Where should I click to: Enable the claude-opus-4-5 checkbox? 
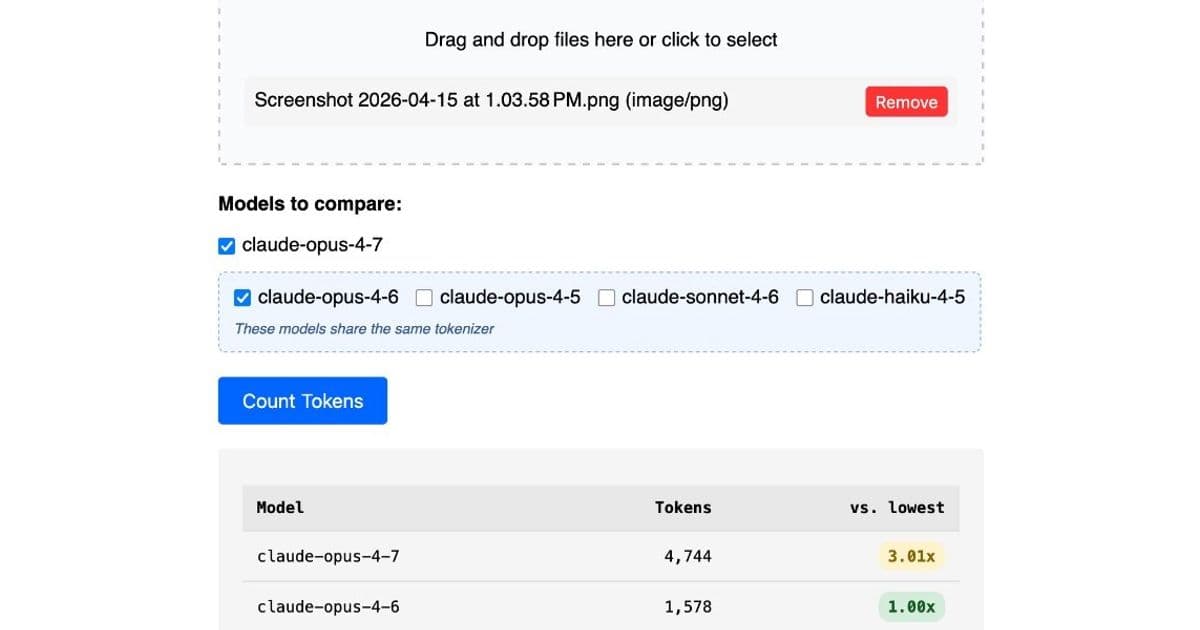[x=424, y=297]
